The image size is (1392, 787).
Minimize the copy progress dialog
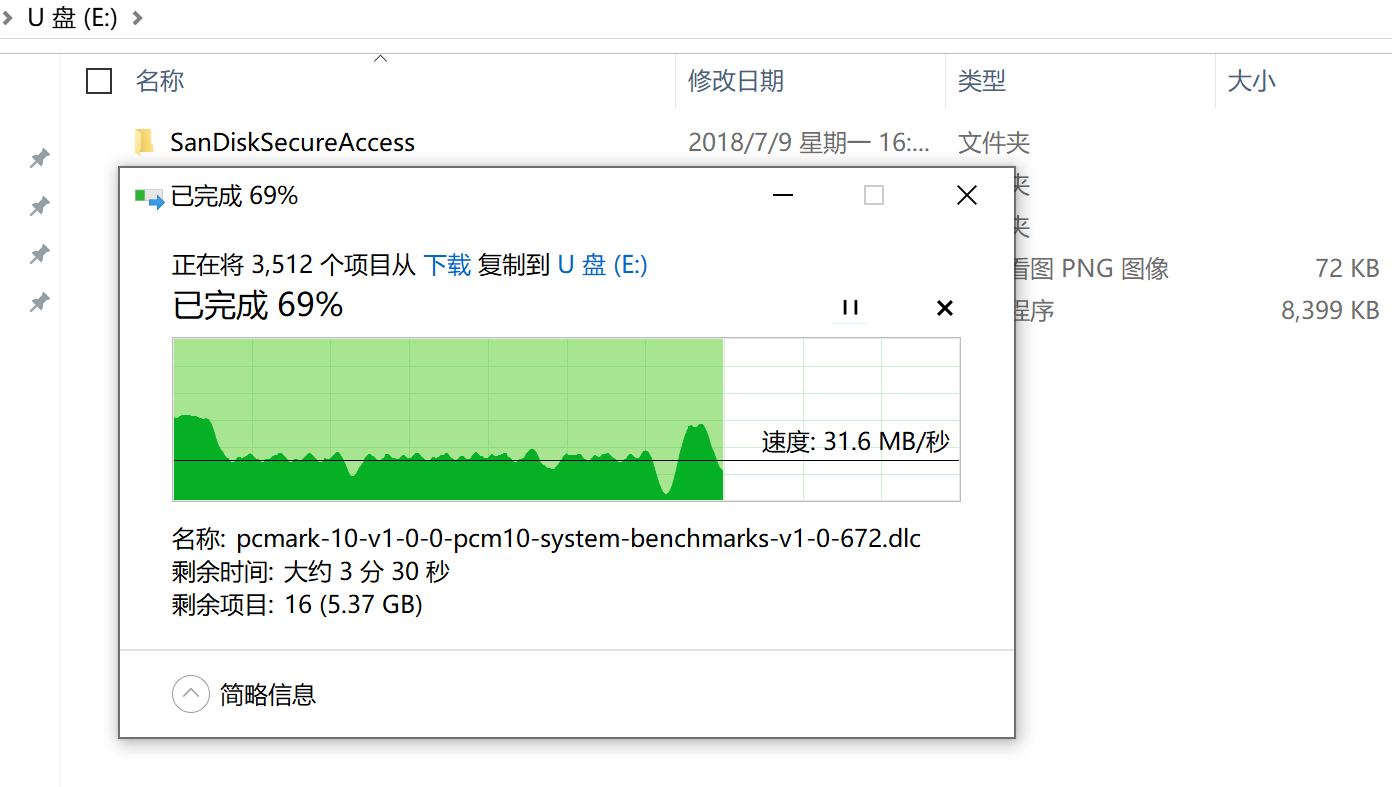(x=783, y=196)
